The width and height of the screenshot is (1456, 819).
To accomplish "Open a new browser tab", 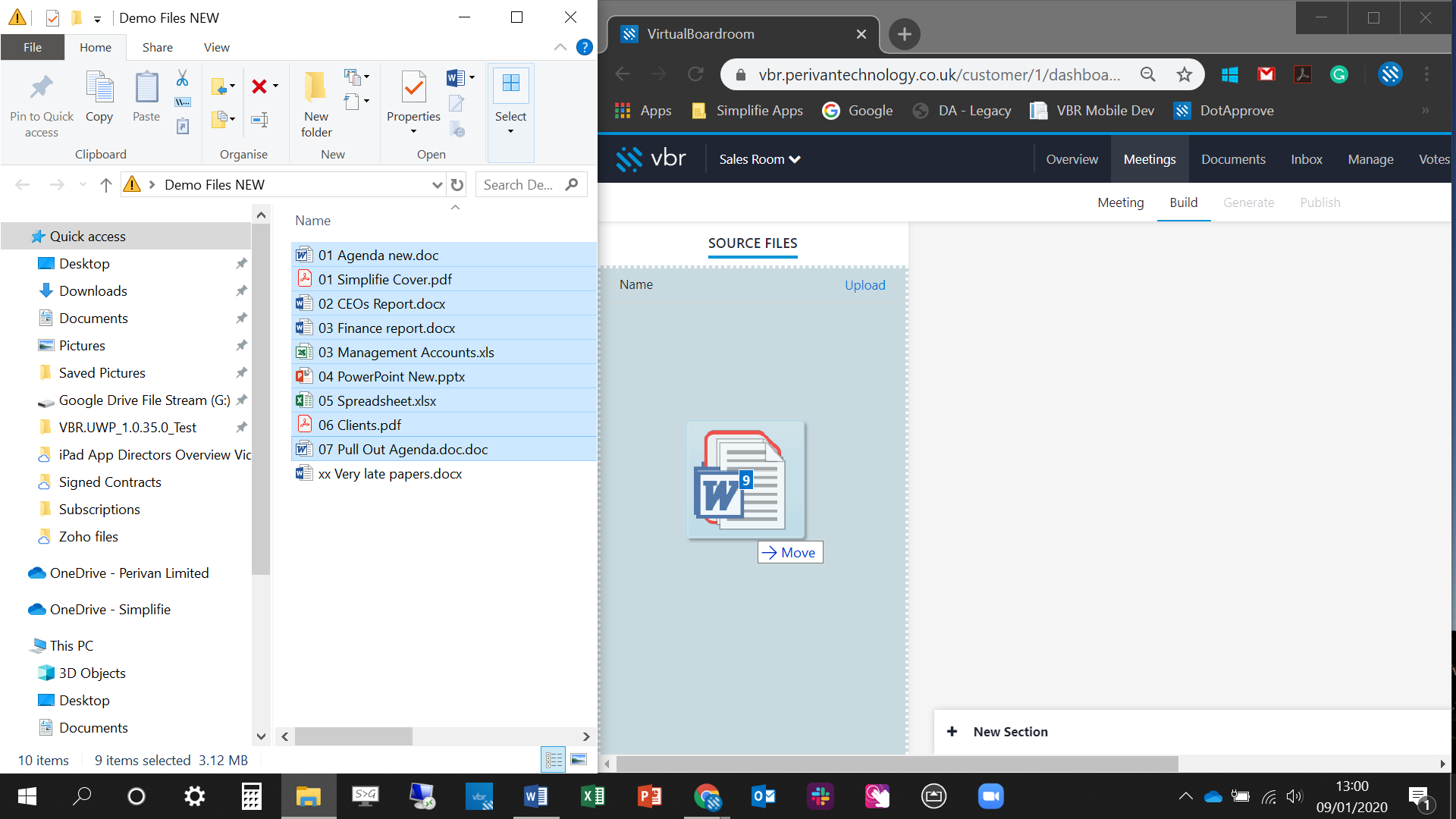I will [904, 34].
